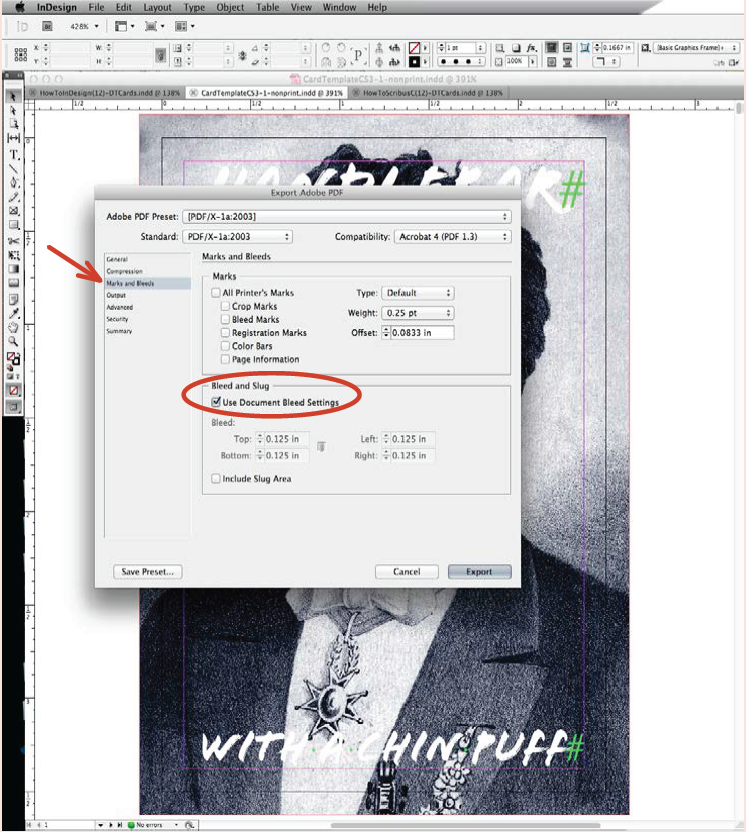Image resolution: width=746 pixels, height=832 pixels.
Task: Select the Page tool
Action: (x=13, y=124)
